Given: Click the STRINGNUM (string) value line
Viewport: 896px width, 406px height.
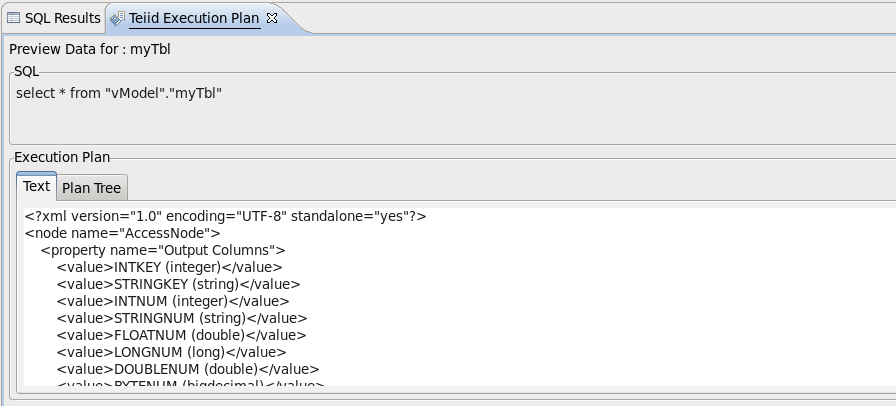Looking at the screenshot, I should [181, 318].
